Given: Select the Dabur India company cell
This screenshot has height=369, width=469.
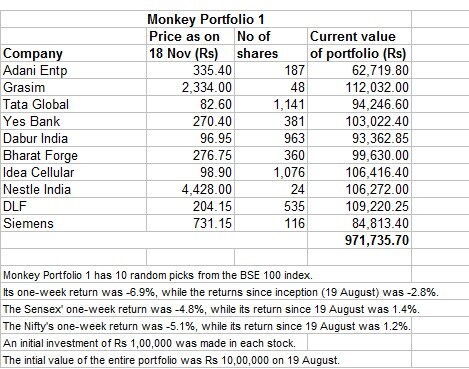Looking at the screenshot, I should point(74,138).
